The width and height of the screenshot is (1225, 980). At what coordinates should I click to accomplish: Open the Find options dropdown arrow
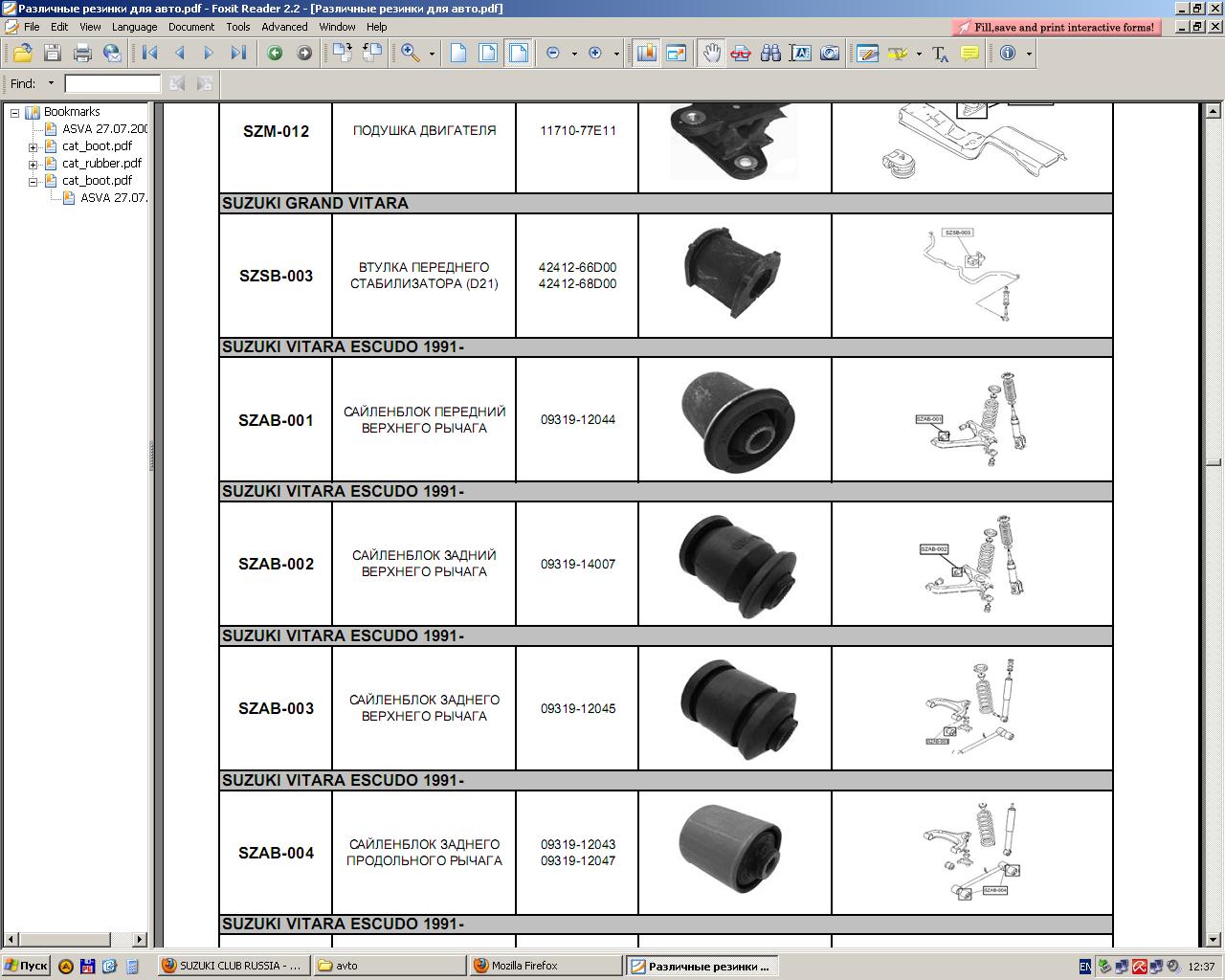[51, 84]
